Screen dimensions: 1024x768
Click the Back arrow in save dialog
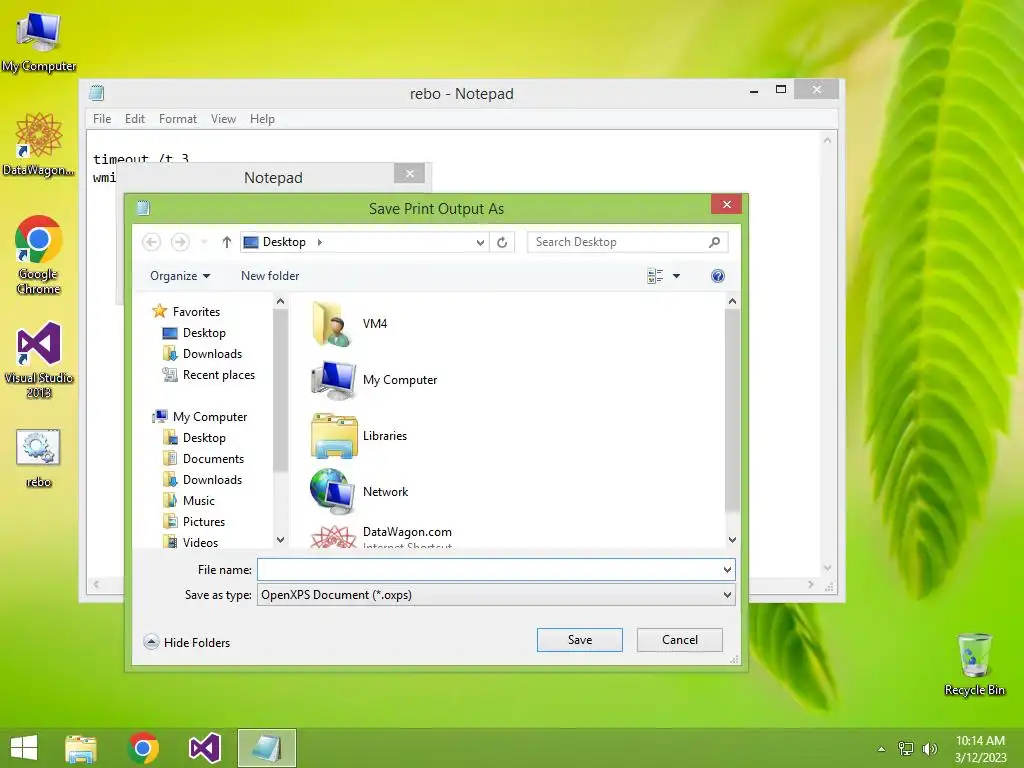152,242
